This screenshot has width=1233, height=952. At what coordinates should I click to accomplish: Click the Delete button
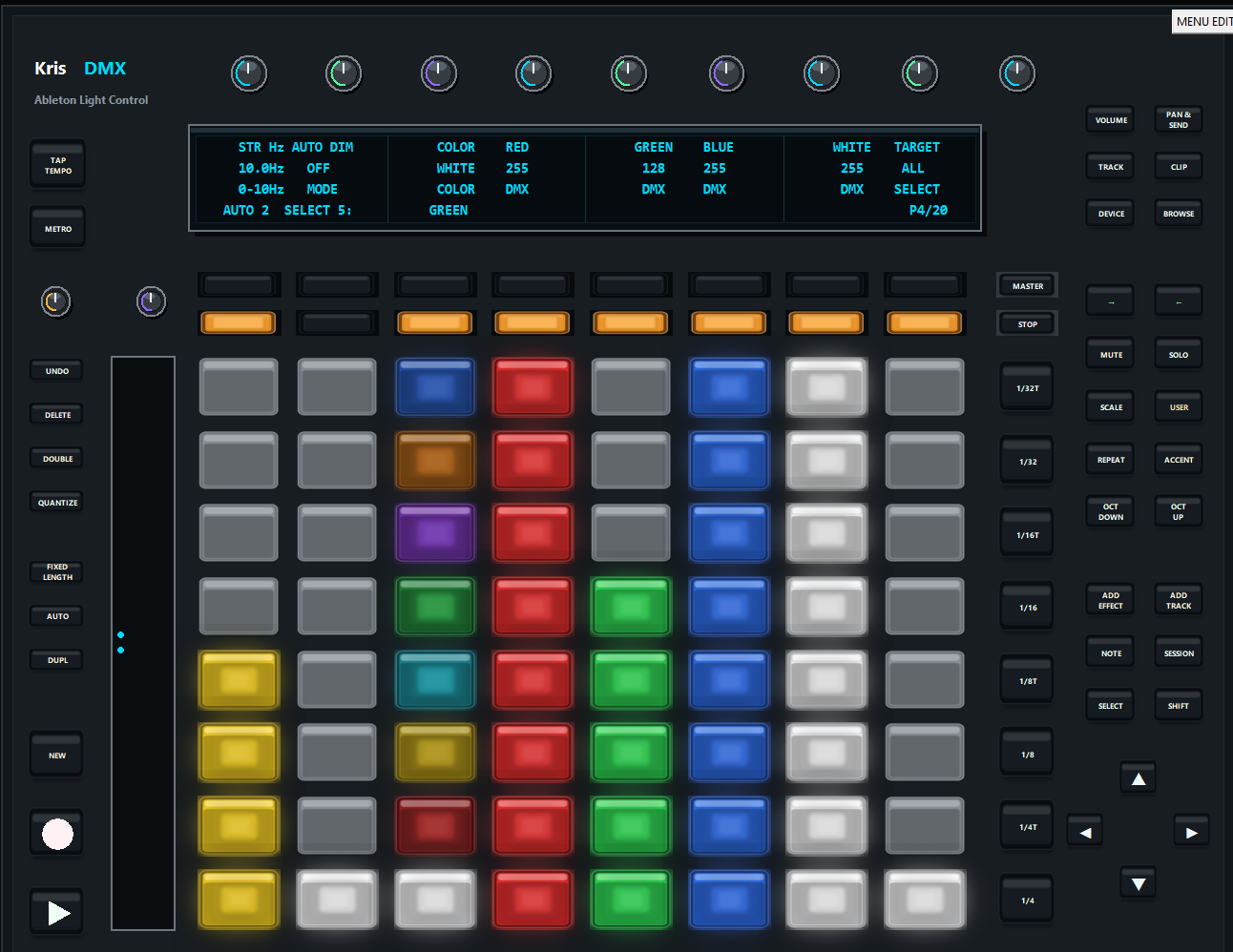point(57,415)
